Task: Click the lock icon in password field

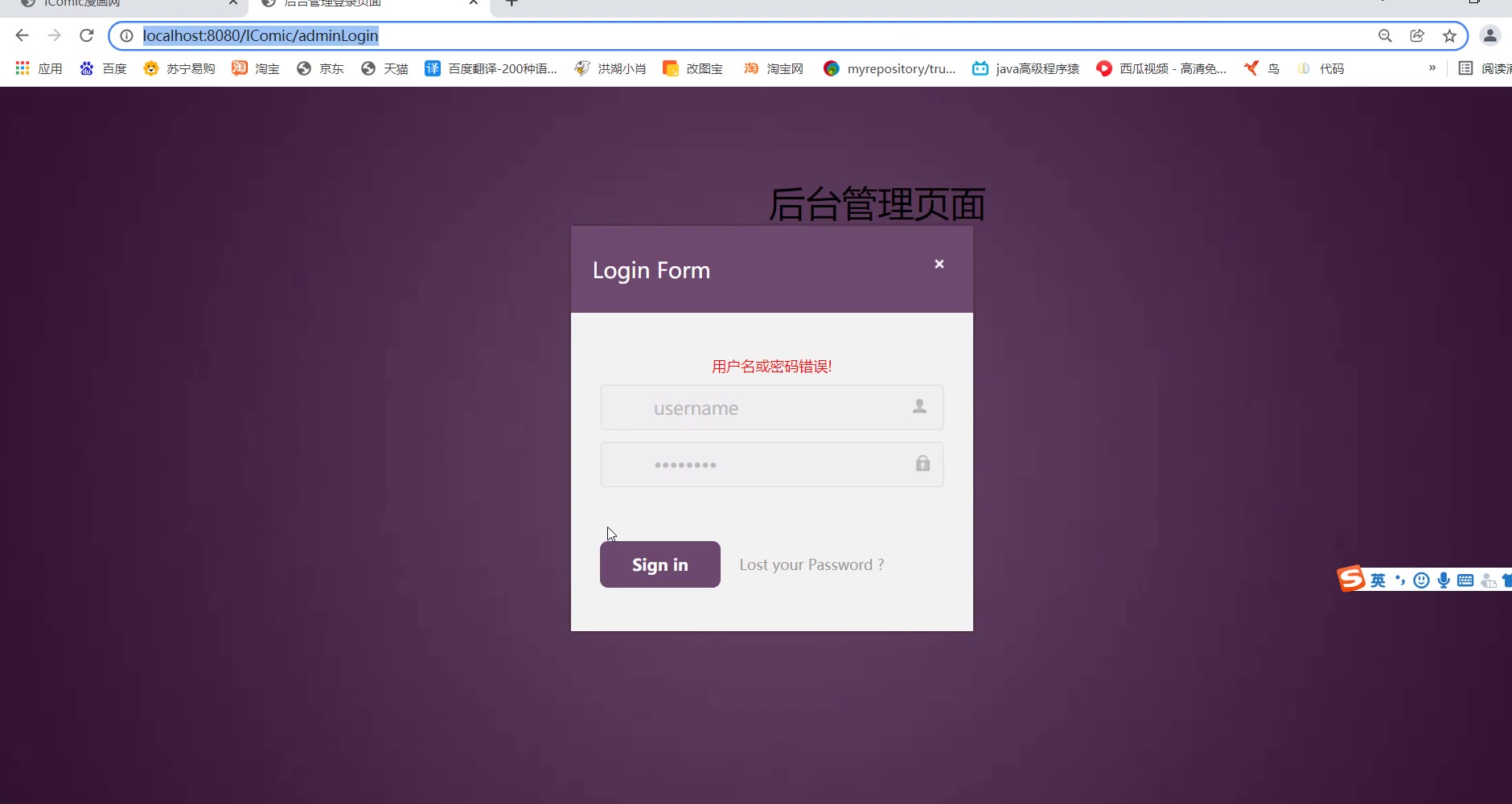Action: point(922,463)
